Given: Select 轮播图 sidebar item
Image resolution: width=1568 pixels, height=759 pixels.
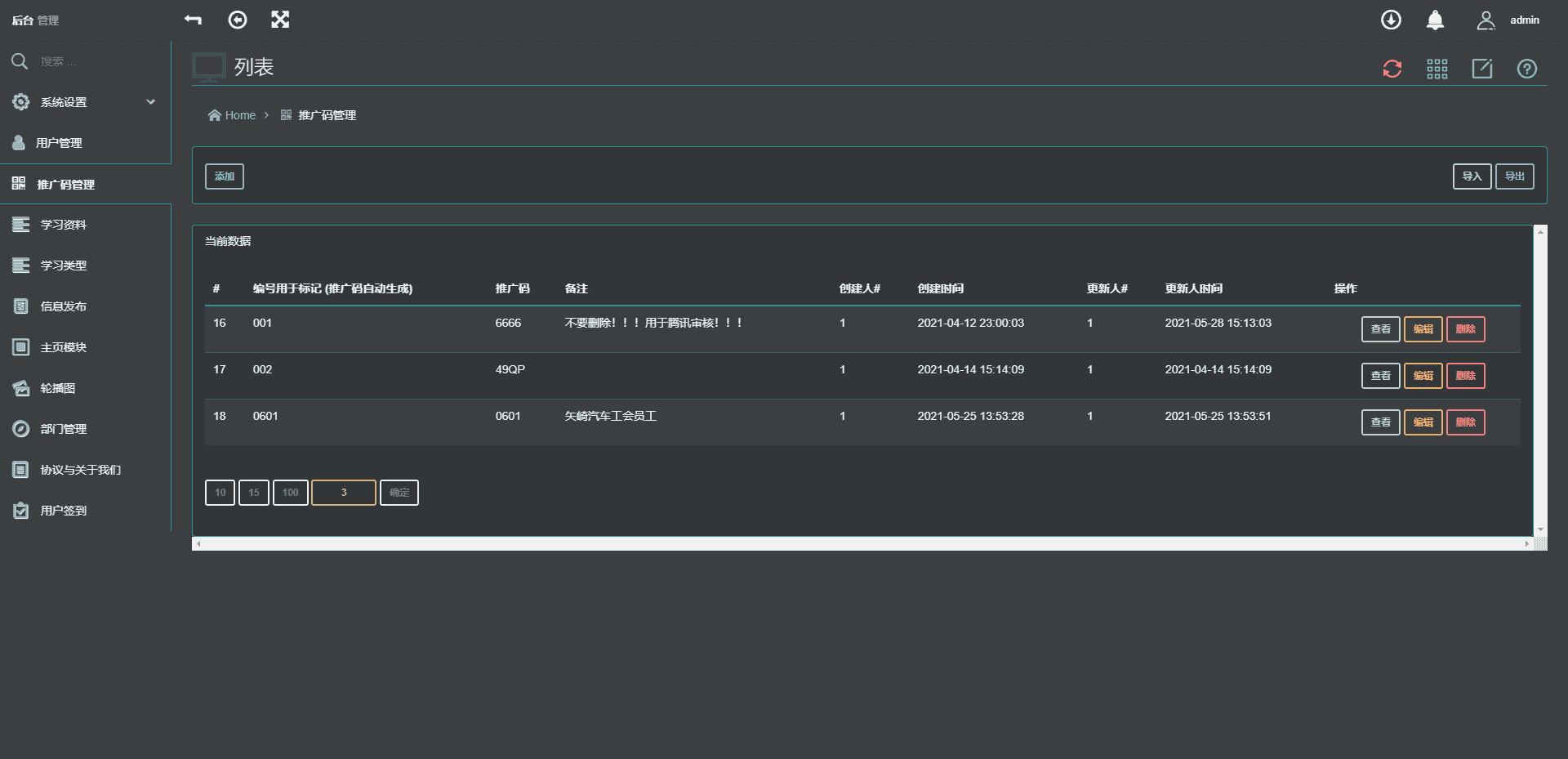Looking at the screenshot, I should [58, 388].
